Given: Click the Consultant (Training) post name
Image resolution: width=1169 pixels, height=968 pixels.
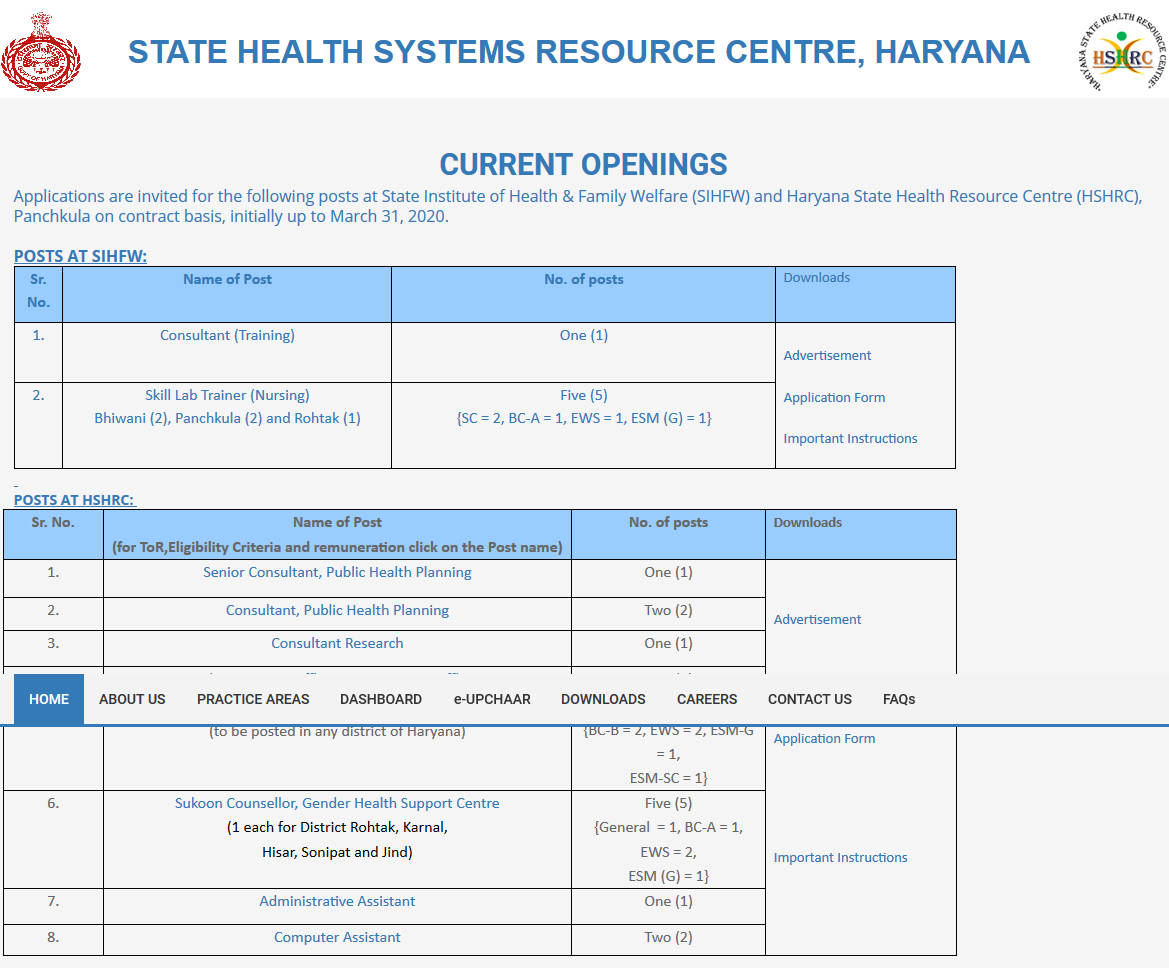Looking at the screenshot, I should (227, 336).
